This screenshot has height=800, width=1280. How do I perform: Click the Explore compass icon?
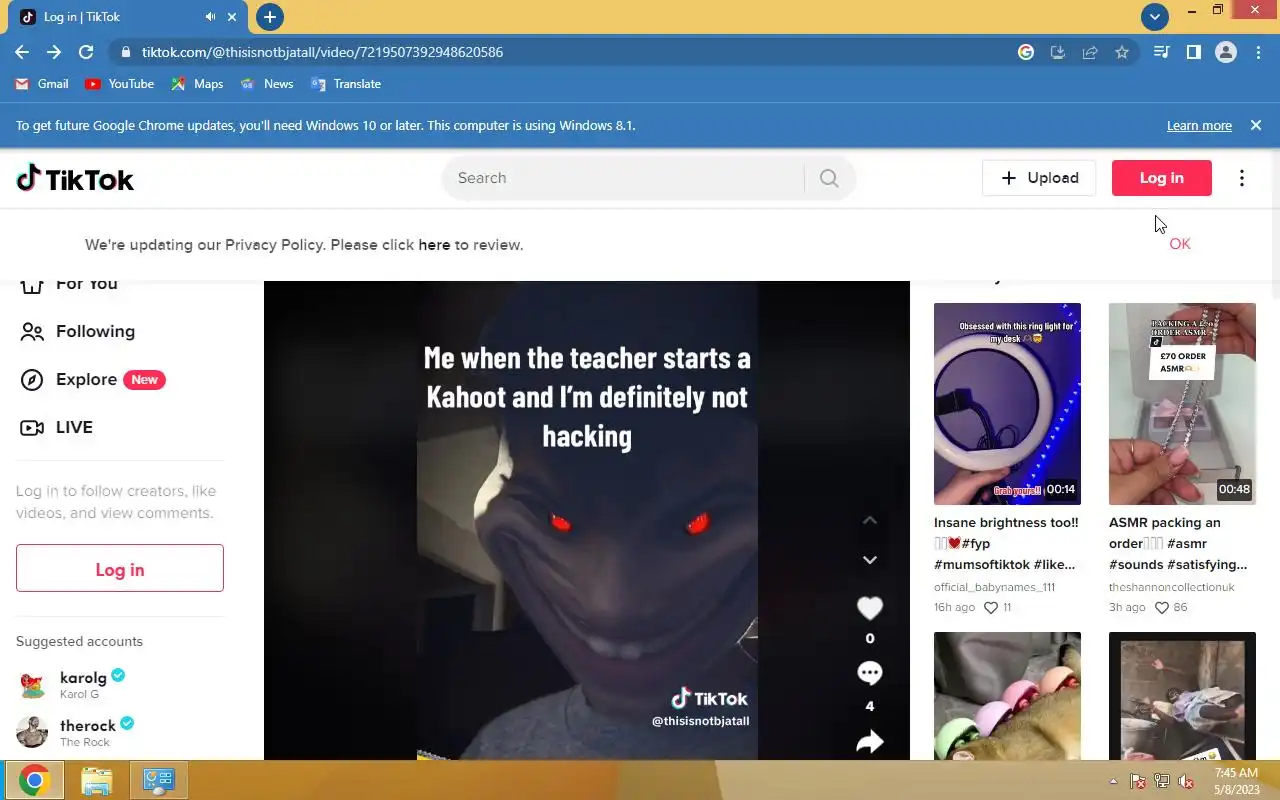32,380
